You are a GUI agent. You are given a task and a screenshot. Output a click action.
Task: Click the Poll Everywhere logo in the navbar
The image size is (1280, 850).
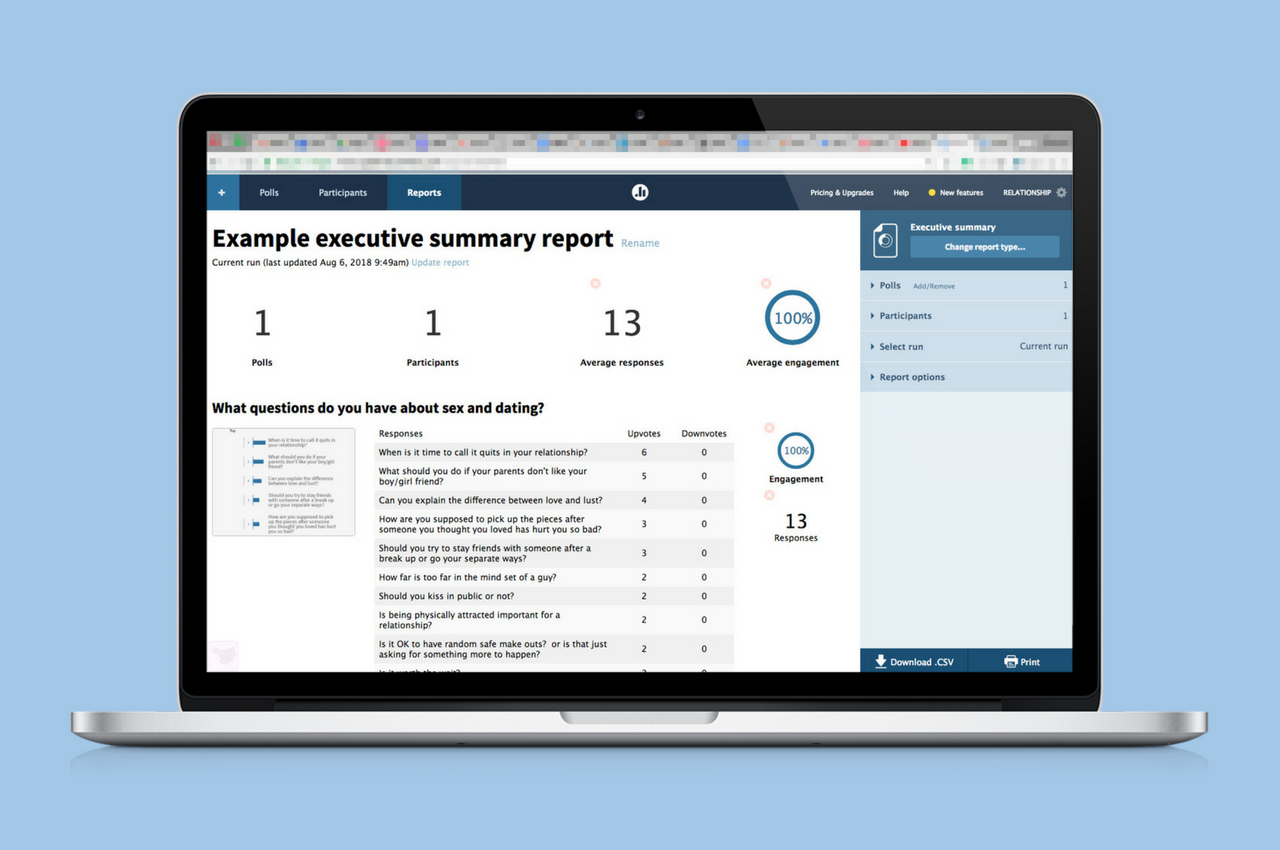click(x=639, y=192)
